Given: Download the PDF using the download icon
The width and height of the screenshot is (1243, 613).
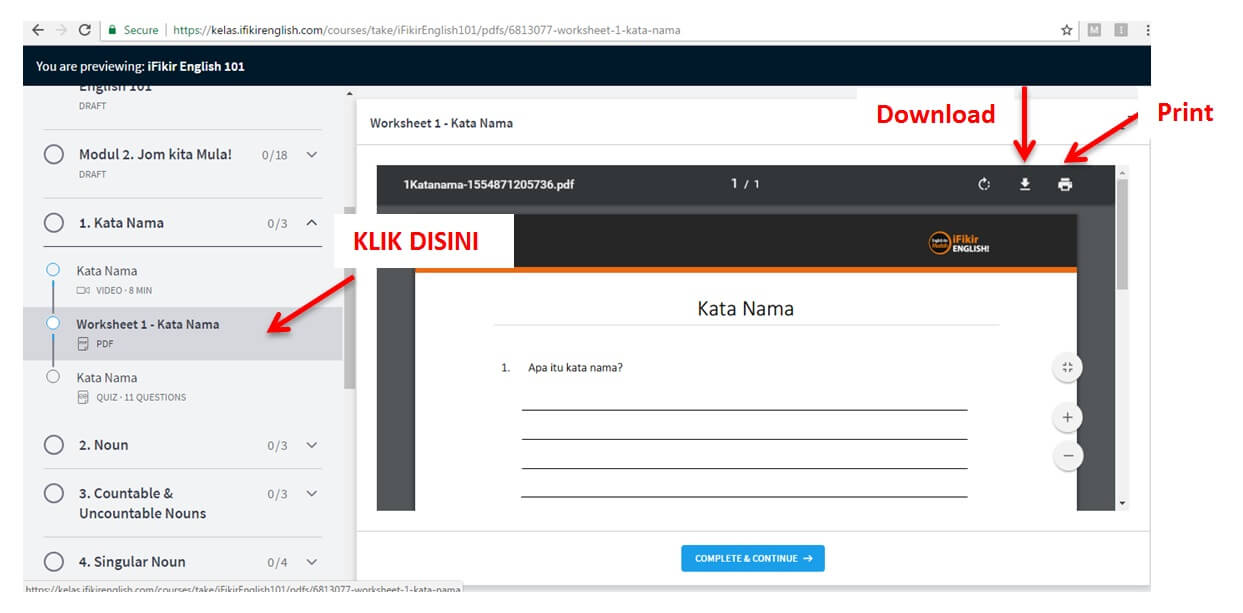Looking at the screenshot, I should tap(1025, 184).
